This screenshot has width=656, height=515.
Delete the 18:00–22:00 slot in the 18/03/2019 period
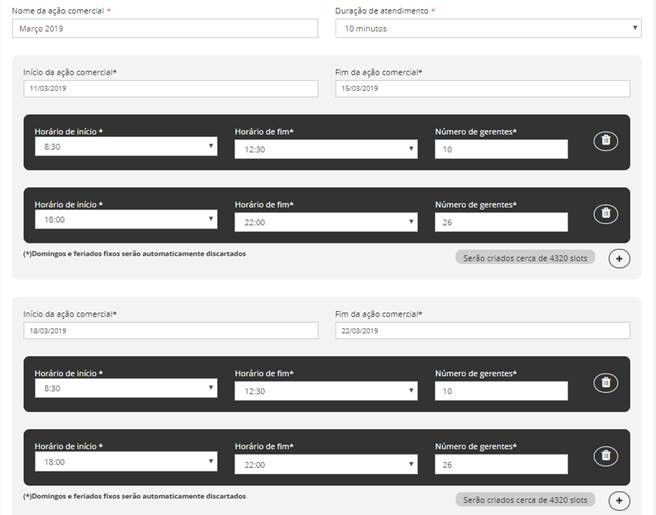click(604, 456)
